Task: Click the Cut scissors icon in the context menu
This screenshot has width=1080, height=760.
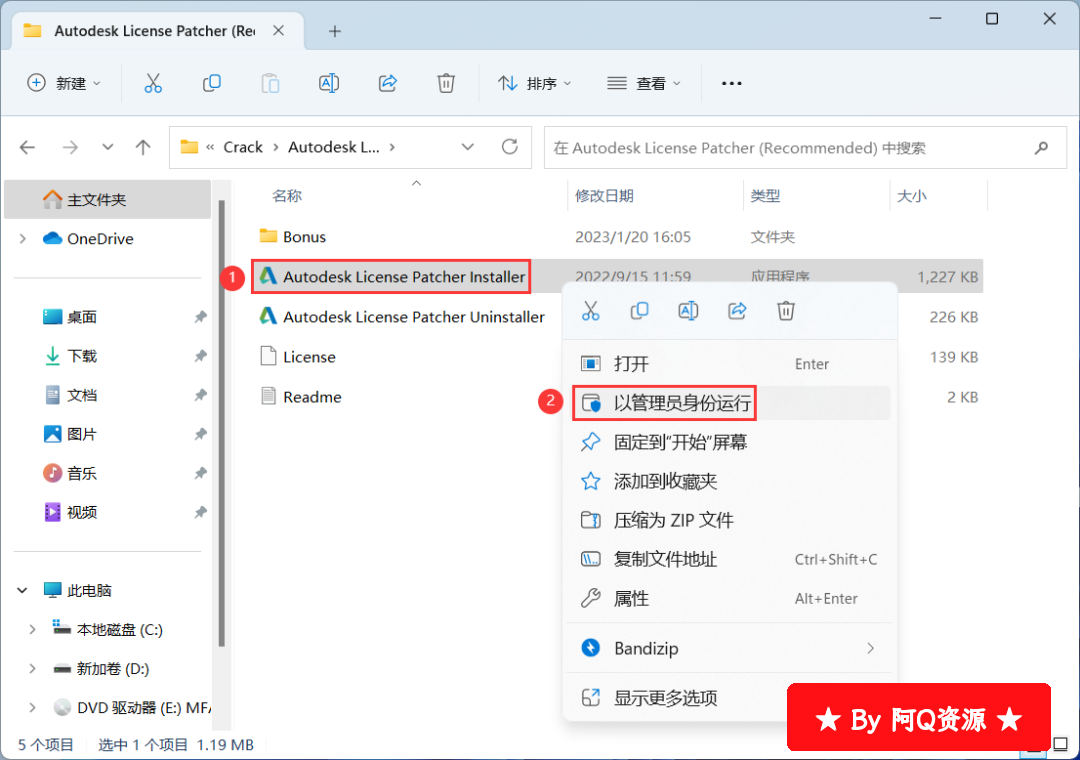Action: pyautogui.click(x=591, y=311)
